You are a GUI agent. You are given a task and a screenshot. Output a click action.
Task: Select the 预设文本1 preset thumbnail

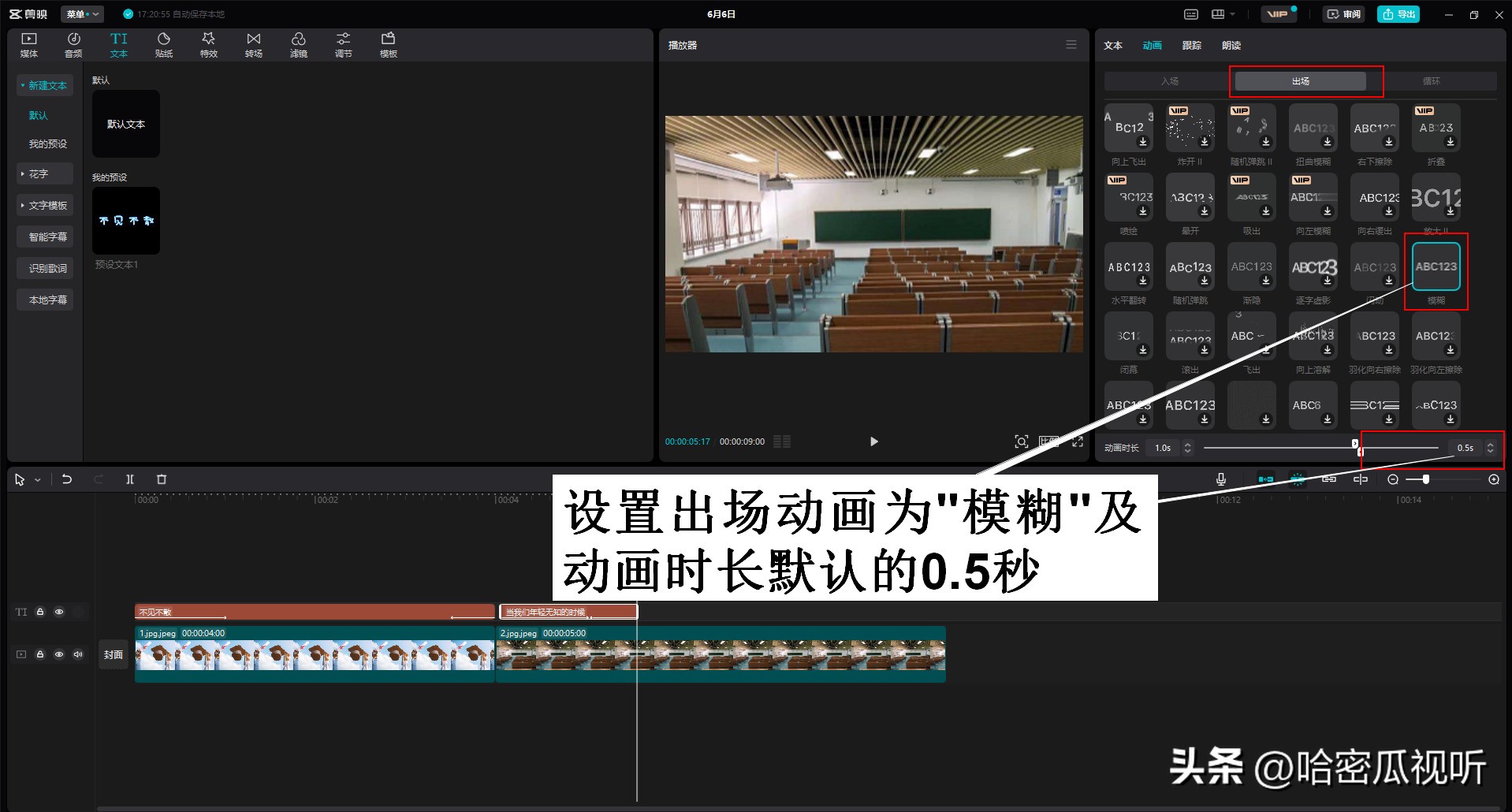(126, 221)
